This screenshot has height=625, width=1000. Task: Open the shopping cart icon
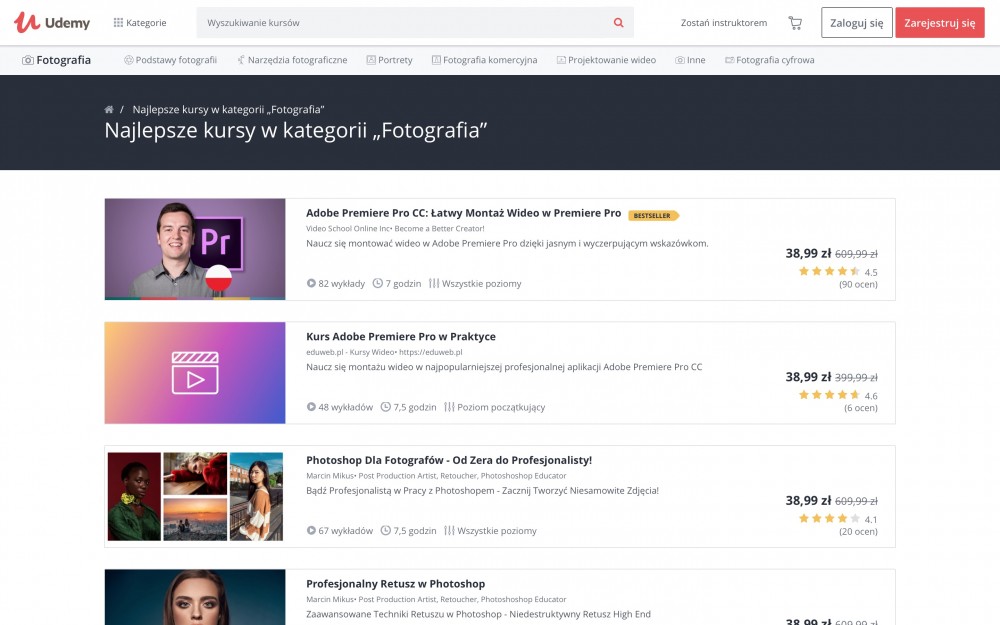tap(795, 23)
